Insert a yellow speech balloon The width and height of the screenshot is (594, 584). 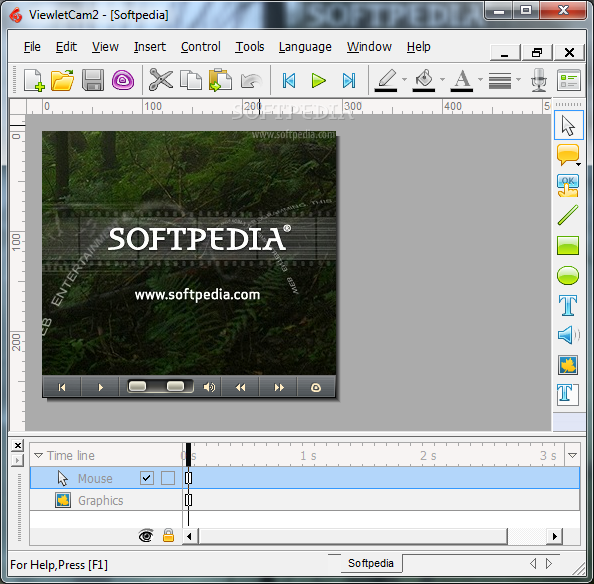567,155
